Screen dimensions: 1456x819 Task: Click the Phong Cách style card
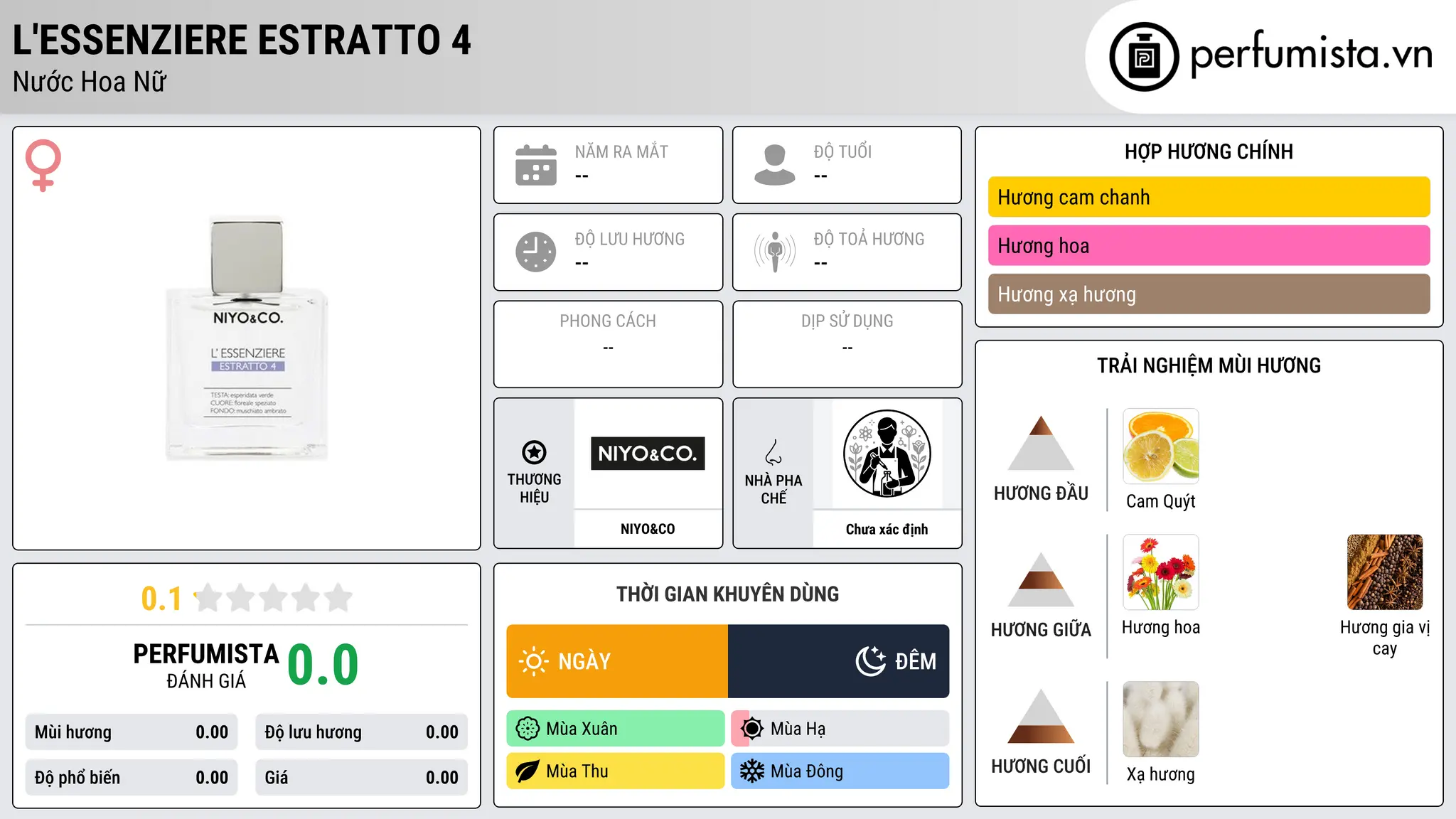(609, 344)
